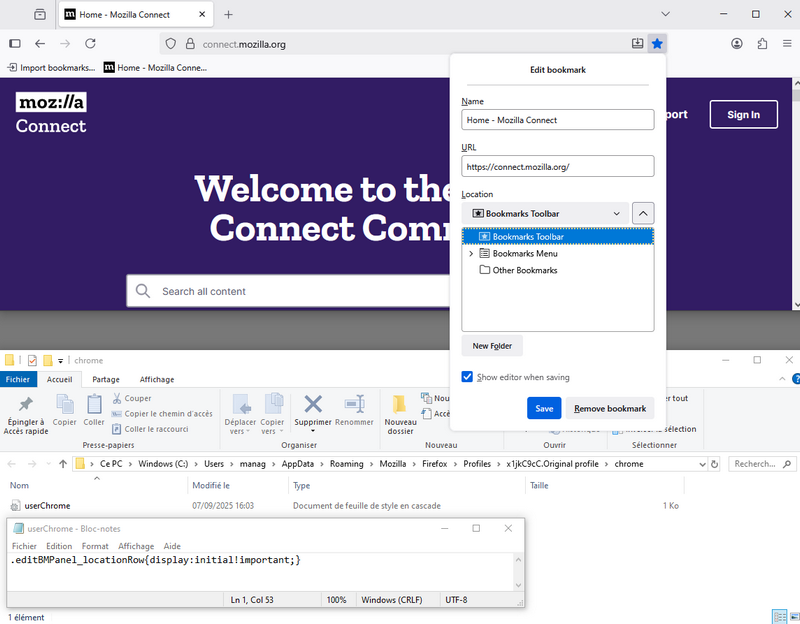
Task: Go back with the browser's back arrow
Action: [x=40, y=44]
